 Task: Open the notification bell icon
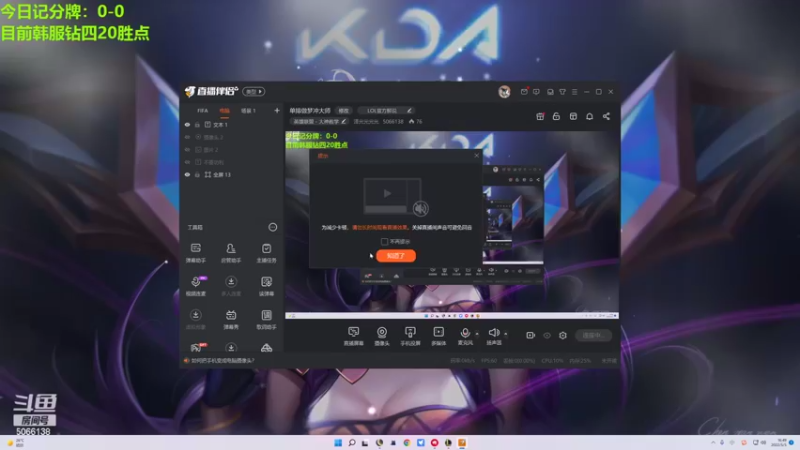tap(589, 116)
